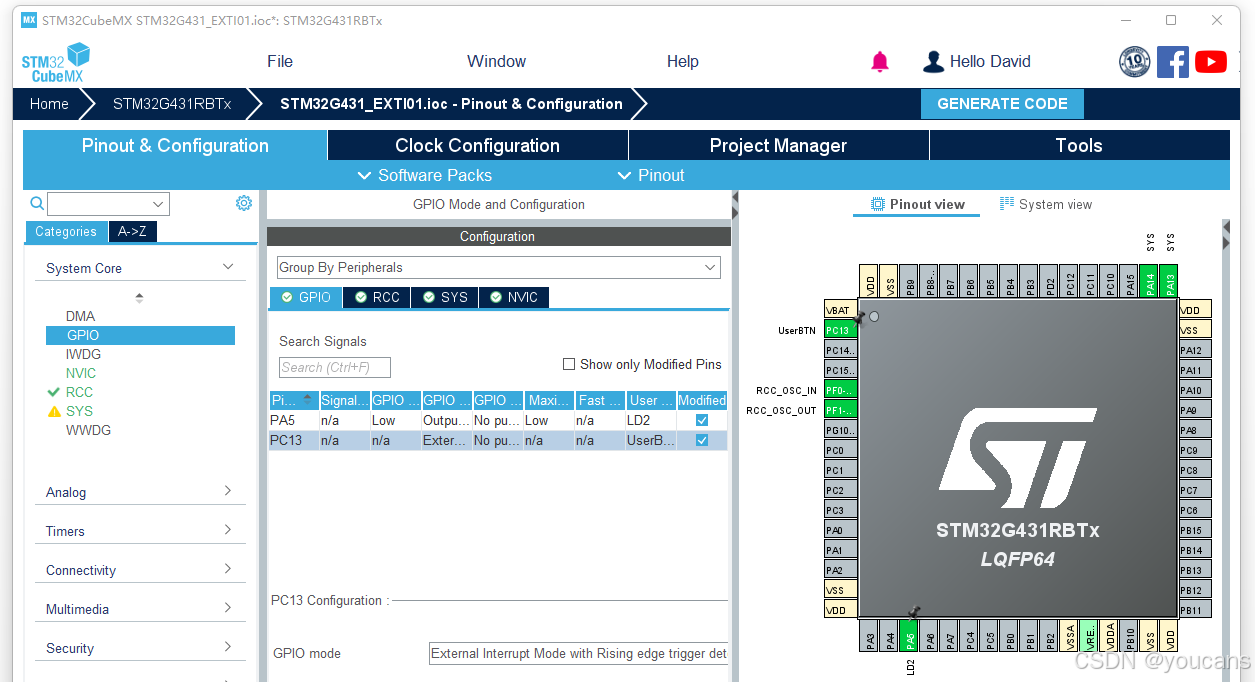Screen dimensions: 1255x682
Task: Click the GENERATE CODE button
Action: pyautogui.click(x=1002, y=104)
